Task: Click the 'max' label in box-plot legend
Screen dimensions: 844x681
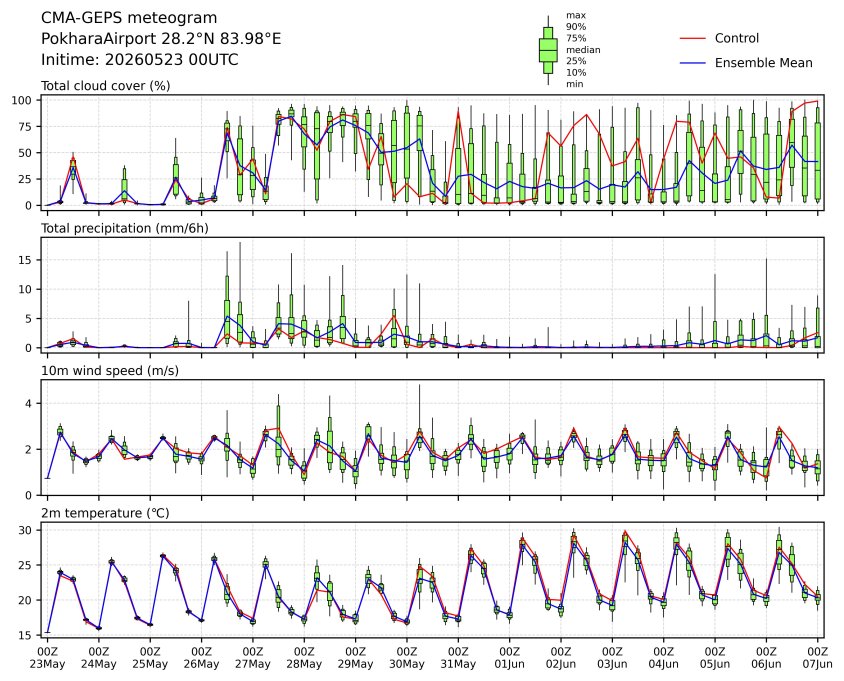Action: 576,16
